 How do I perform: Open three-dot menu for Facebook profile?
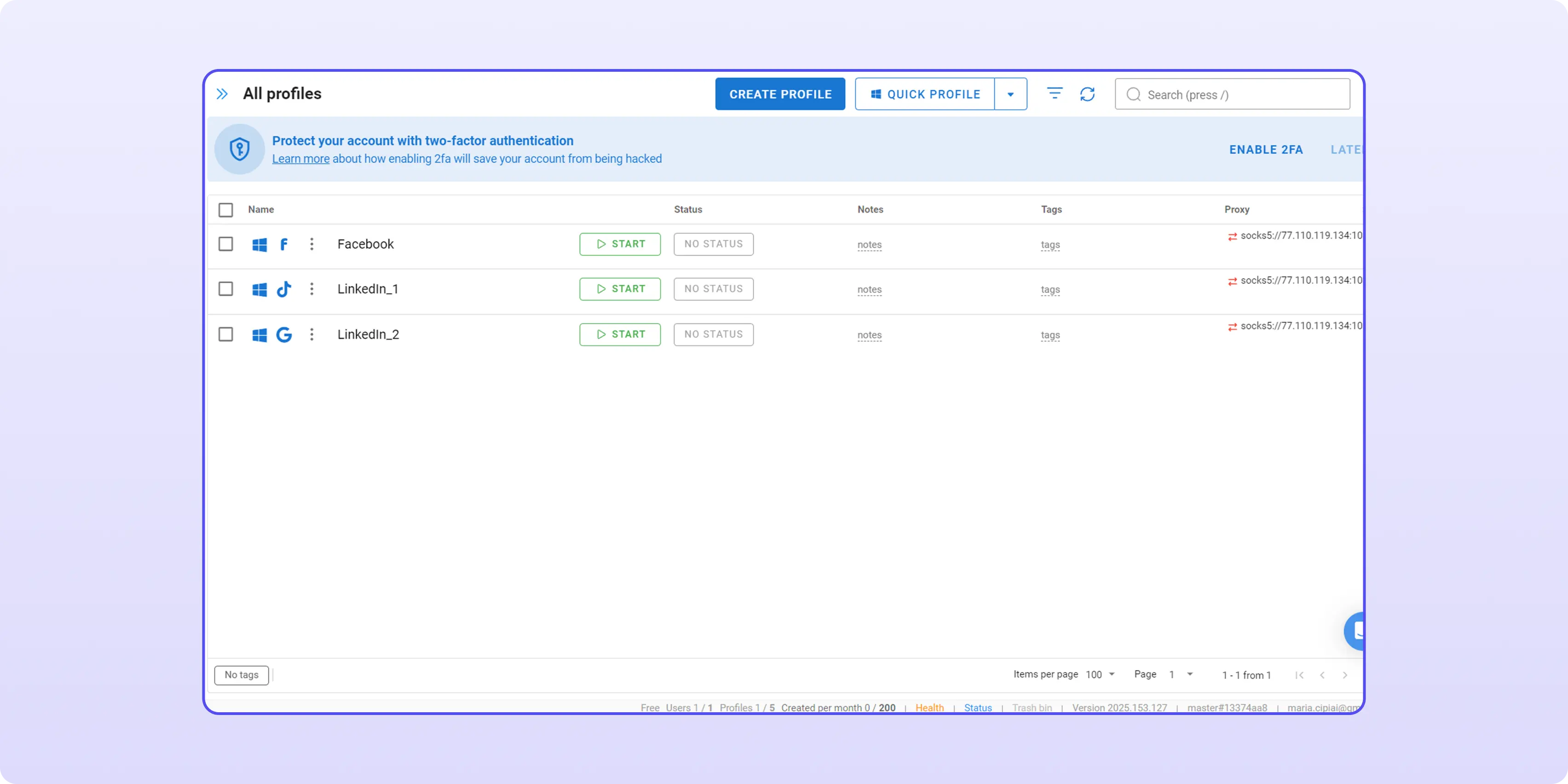[311, 244]
